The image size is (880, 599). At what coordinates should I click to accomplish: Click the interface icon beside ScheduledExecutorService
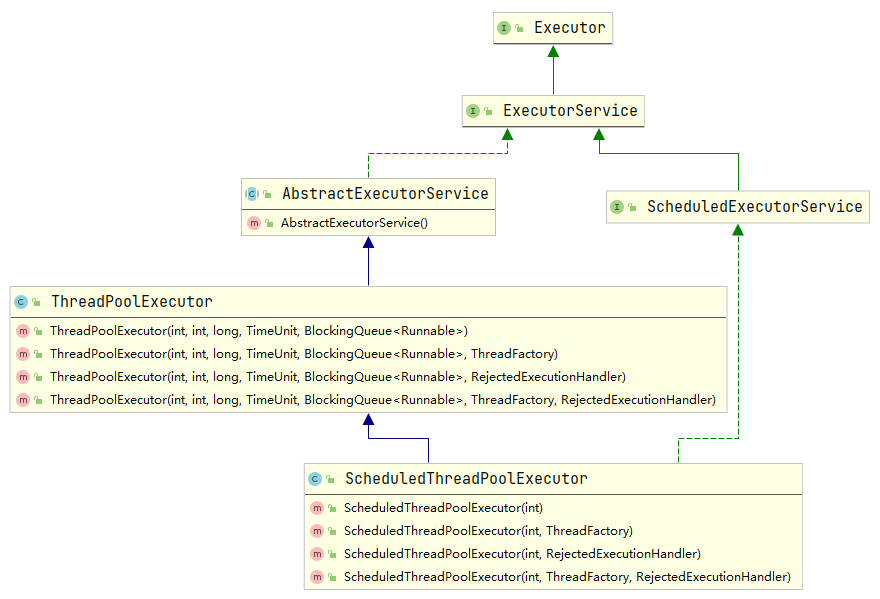[617, 207]
